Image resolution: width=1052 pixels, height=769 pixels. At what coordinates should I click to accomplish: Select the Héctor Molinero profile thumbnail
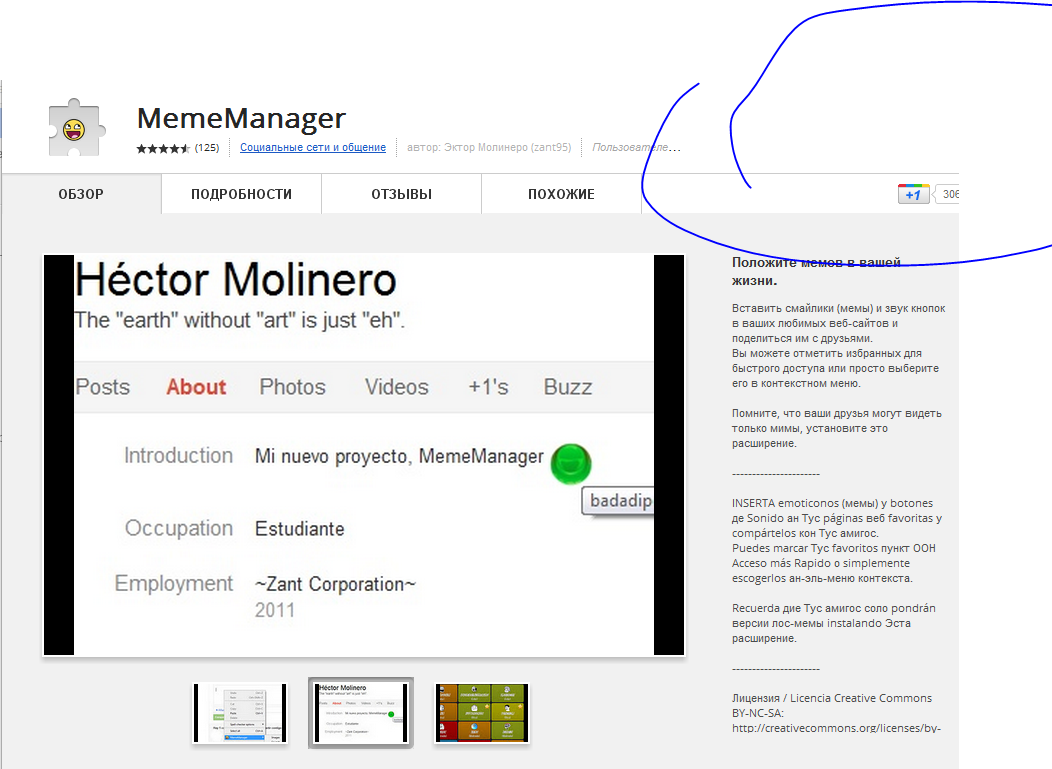tap(361, 713)
